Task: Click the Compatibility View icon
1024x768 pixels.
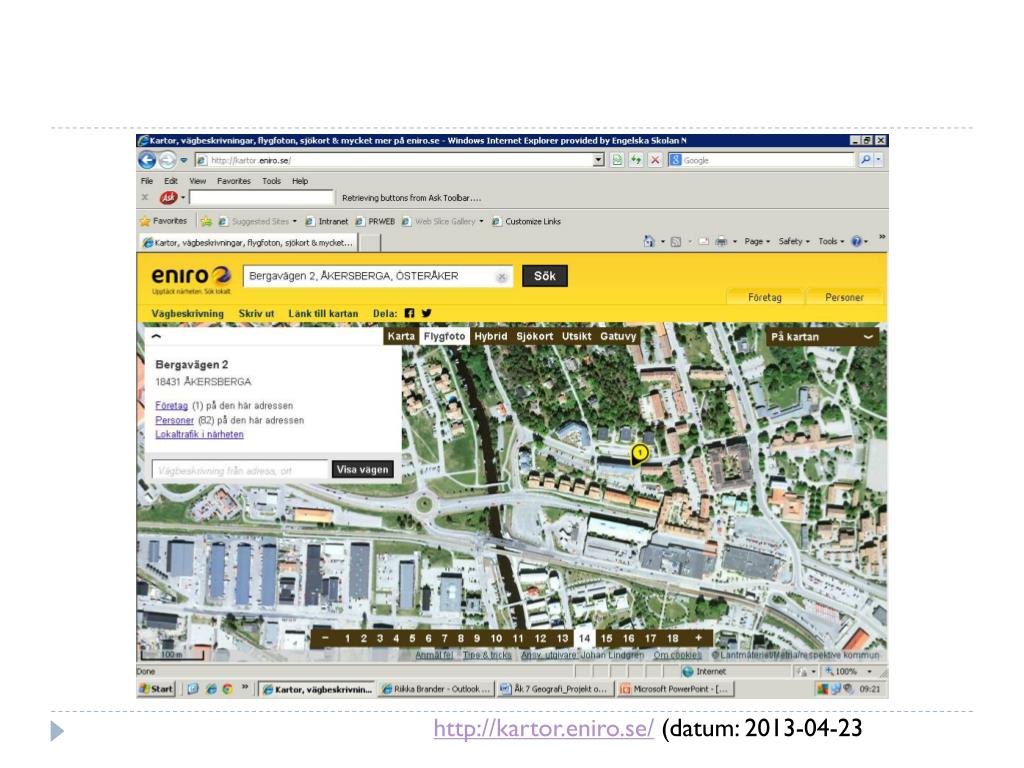Action: [616, 160]
